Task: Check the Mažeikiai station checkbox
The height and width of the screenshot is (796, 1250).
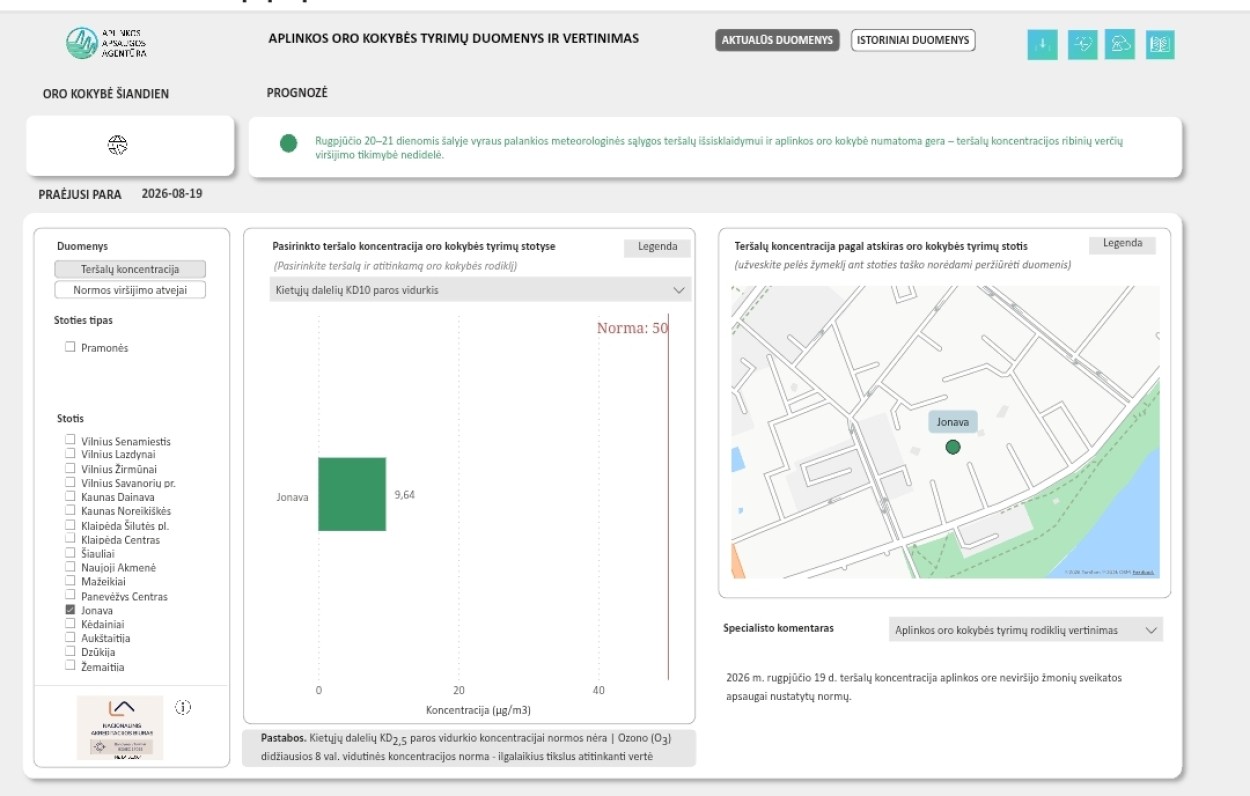Action: [x=70, y=581]
